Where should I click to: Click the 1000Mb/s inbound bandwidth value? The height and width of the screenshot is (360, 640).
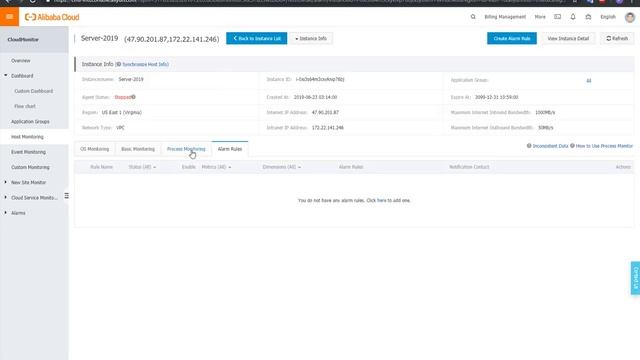pyautogui.click(x=545, y=112)
